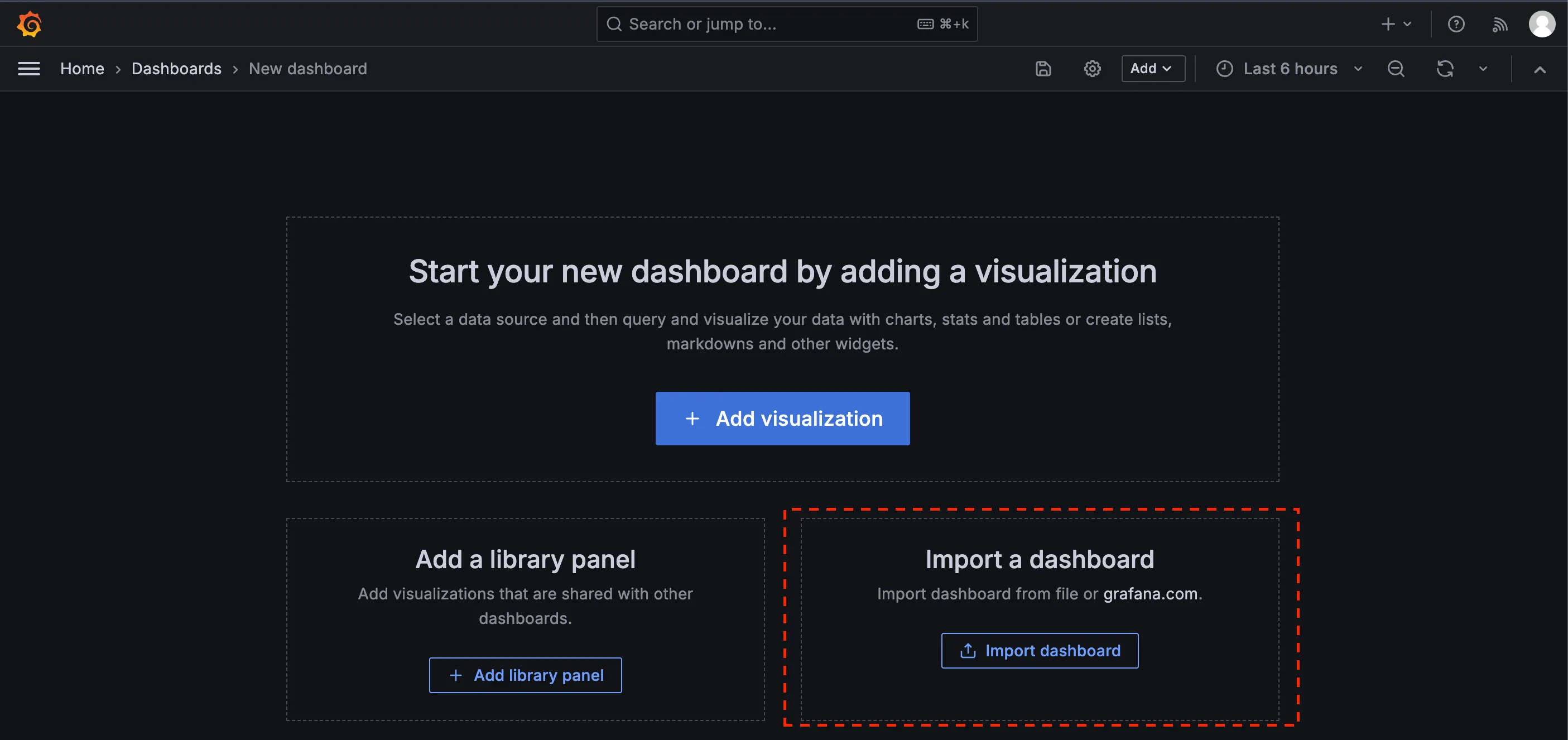Image resolution: width=1568 pixels, height=740 pixels.
Task: Open the hamburger navigation menu
Action: [x=28, y=69]
